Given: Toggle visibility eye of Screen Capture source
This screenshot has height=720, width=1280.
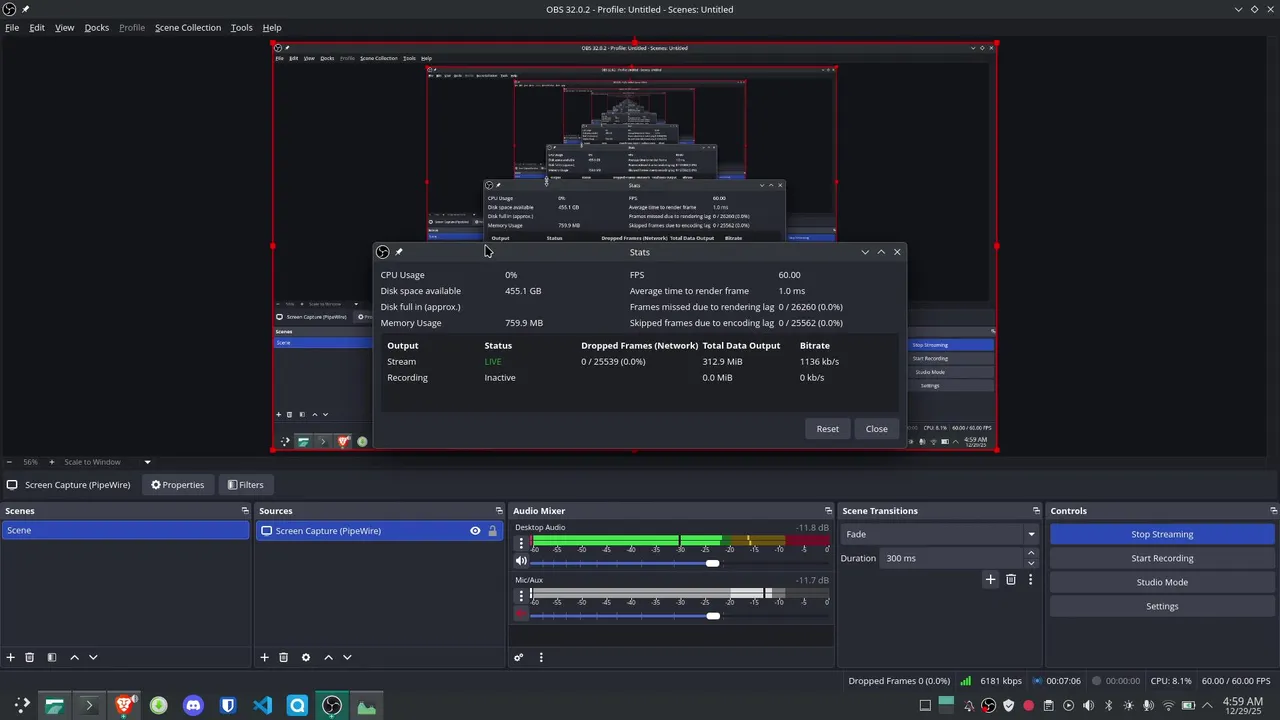Looking at the screenshot, I should coord(475,531).
